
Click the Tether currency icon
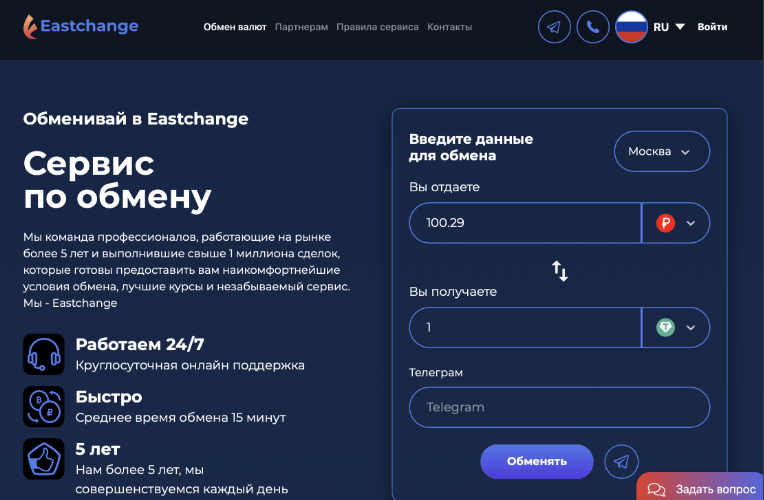pos(665,327)
